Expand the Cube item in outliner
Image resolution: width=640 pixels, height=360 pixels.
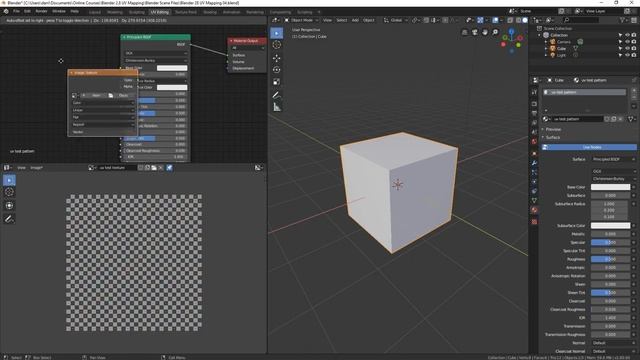point(546,48)
